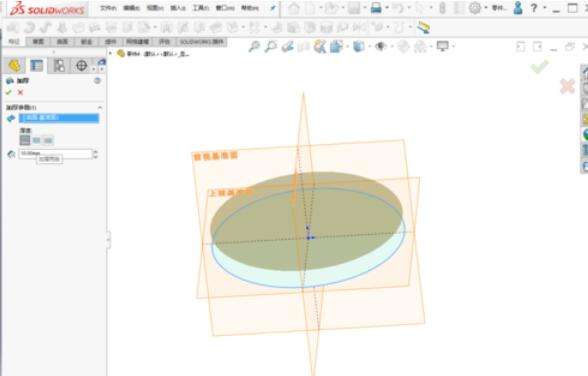
Task: Click Previous View icon in view toolbar
Action: [287, 46]
